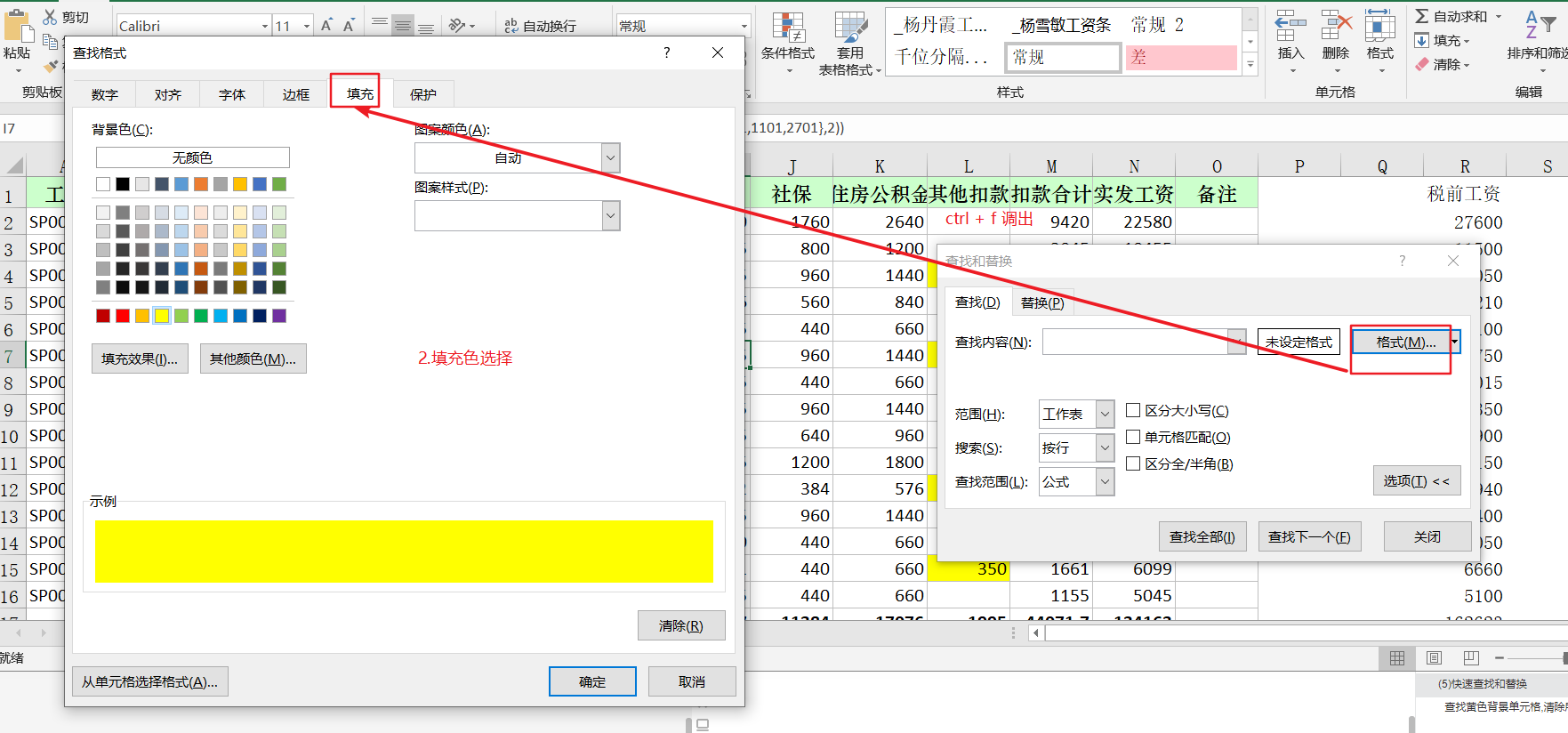The width and height of the screenshot is (1568, 733).
Task: Click help icon in Find Format dialog
Action: (x=667, y=52)
